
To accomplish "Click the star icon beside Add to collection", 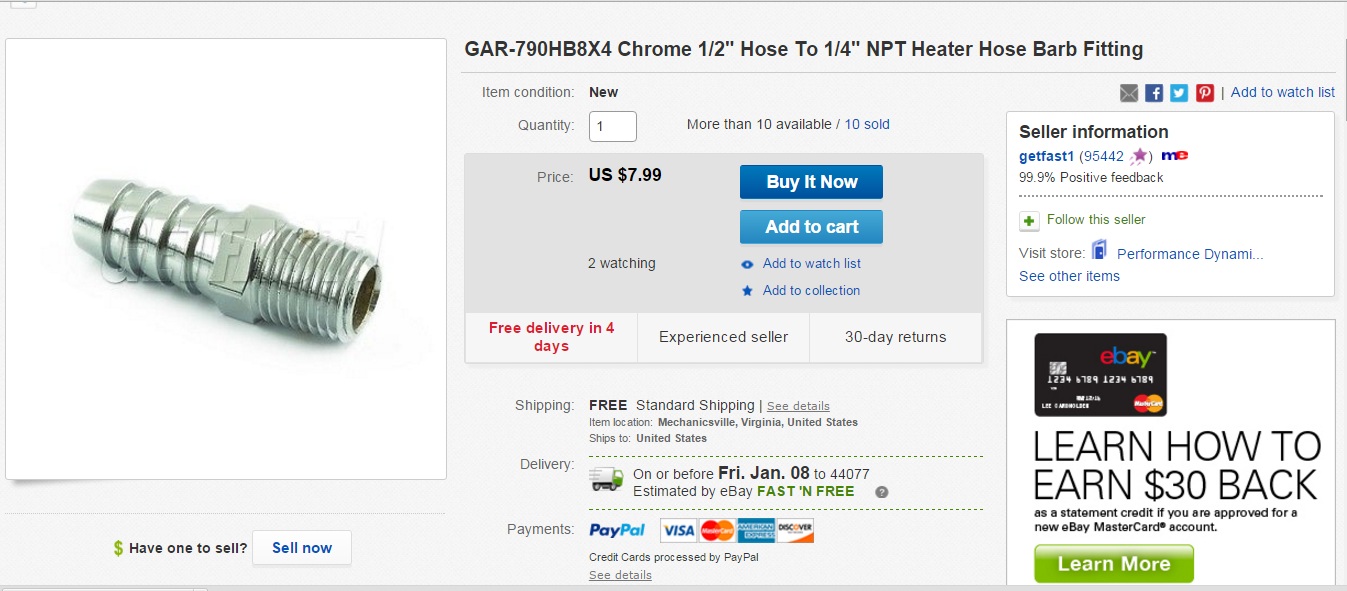I will tap(747, 291).
